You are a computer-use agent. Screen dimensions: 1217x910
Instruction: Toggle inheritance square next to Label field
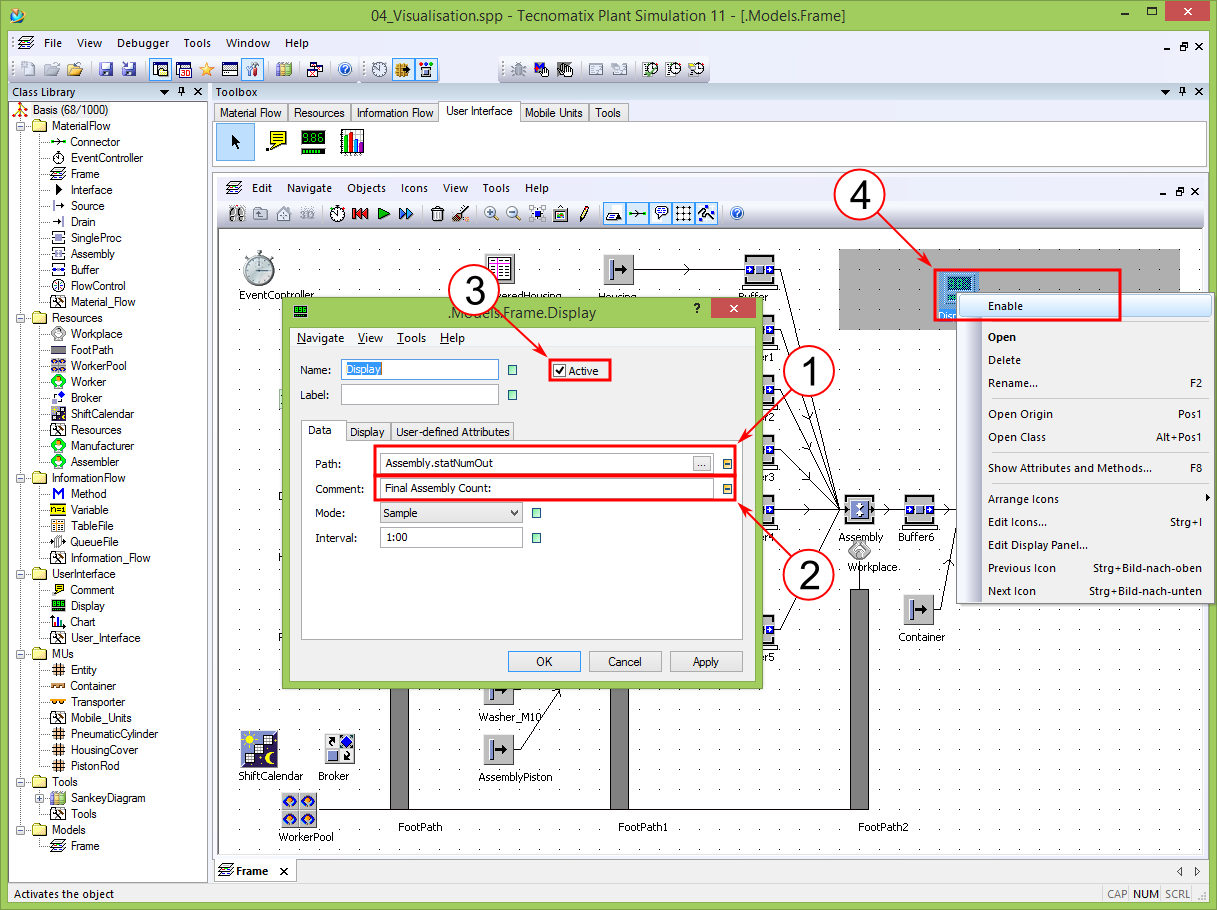click(513, 395)
